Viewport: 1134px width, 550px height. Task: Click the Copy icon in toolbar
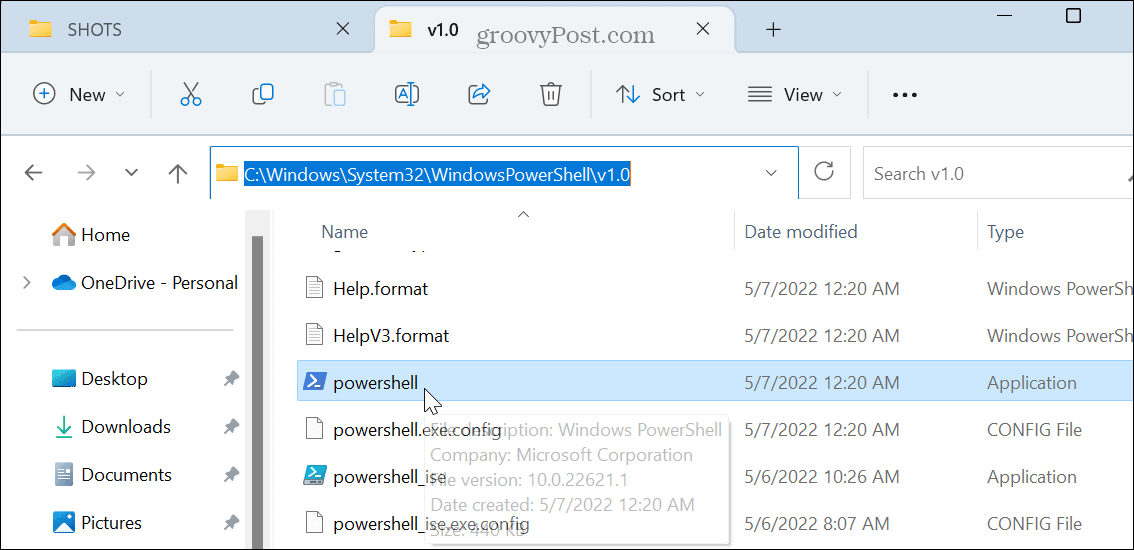263,94
